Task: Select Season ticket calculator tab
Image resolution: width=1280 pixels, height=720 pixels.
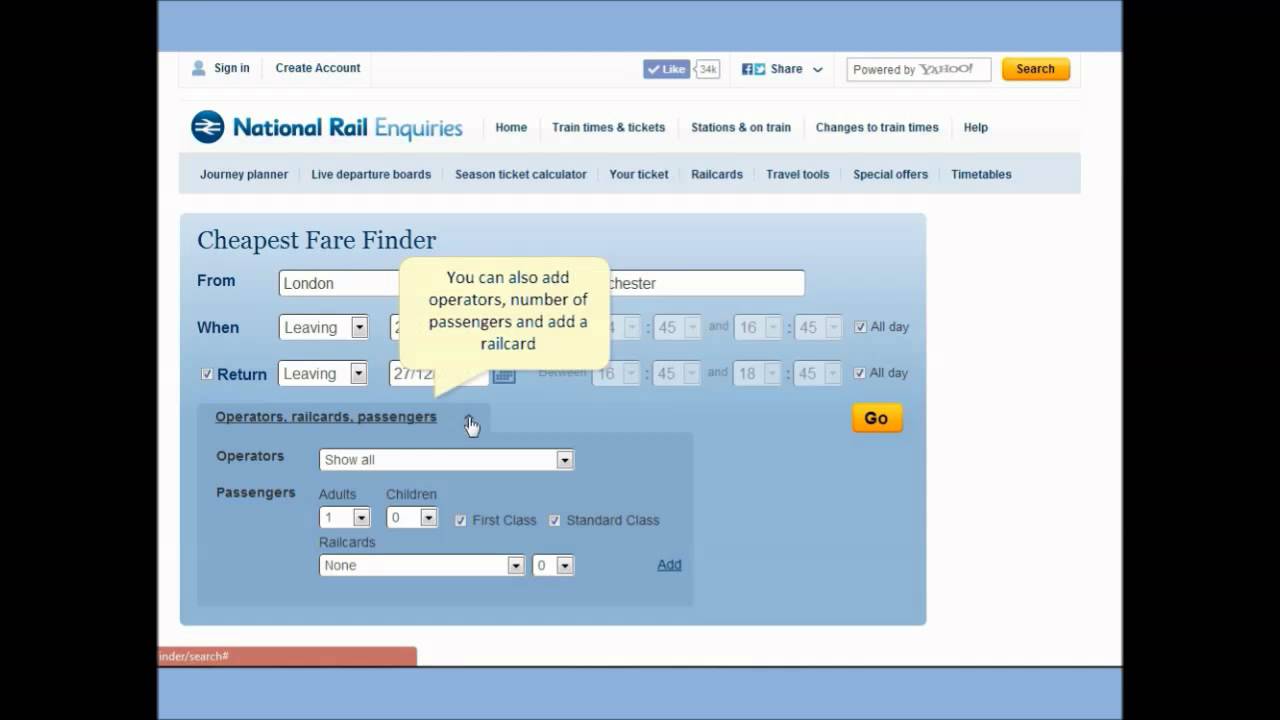Action: coord(521,174)
